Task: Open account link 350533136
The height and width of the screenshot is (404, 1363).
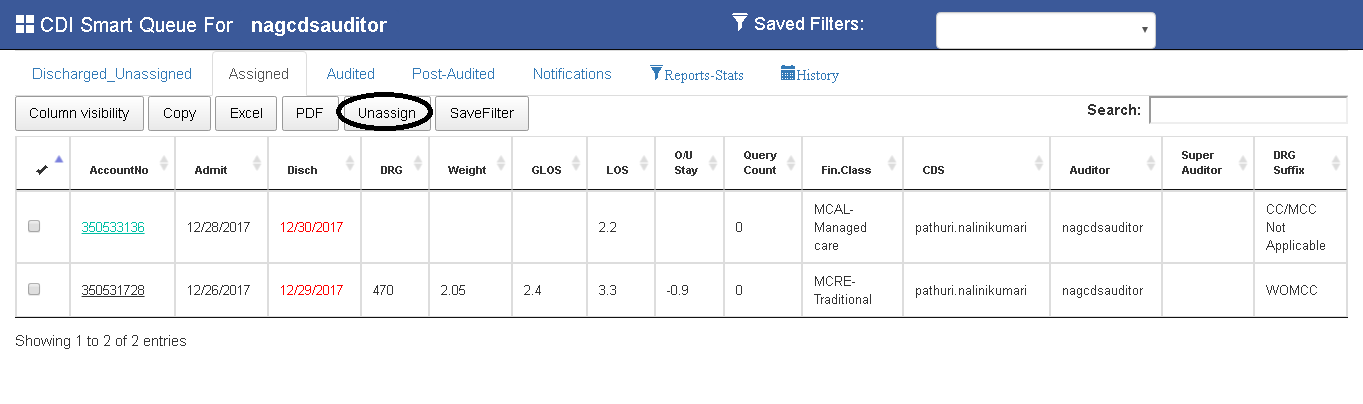Action: 113,227
